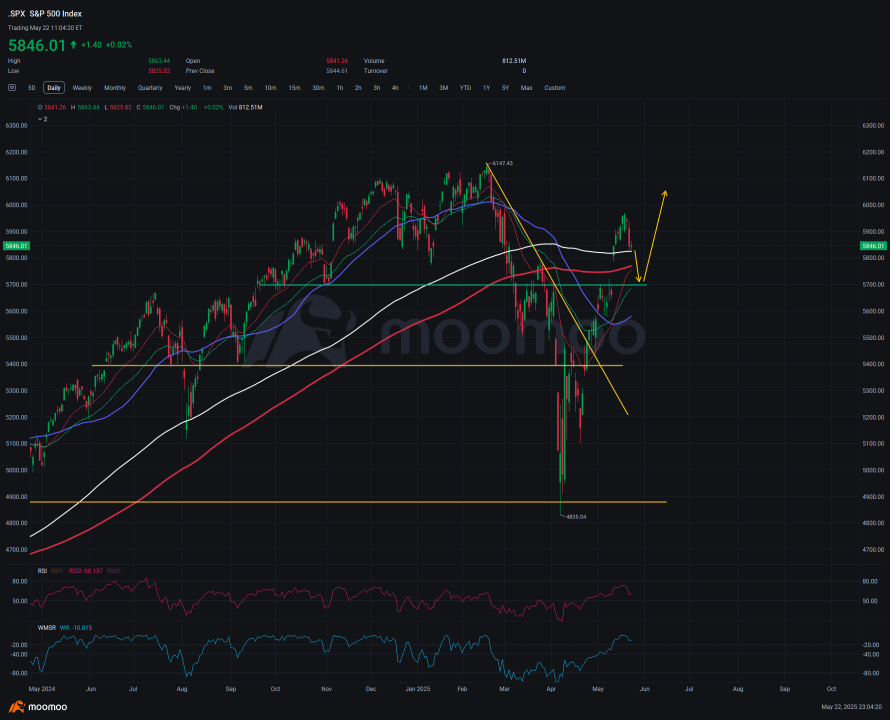
Task: Click the Volume 812.51M value
Action: pyautogui.click(x=514, y=61)
